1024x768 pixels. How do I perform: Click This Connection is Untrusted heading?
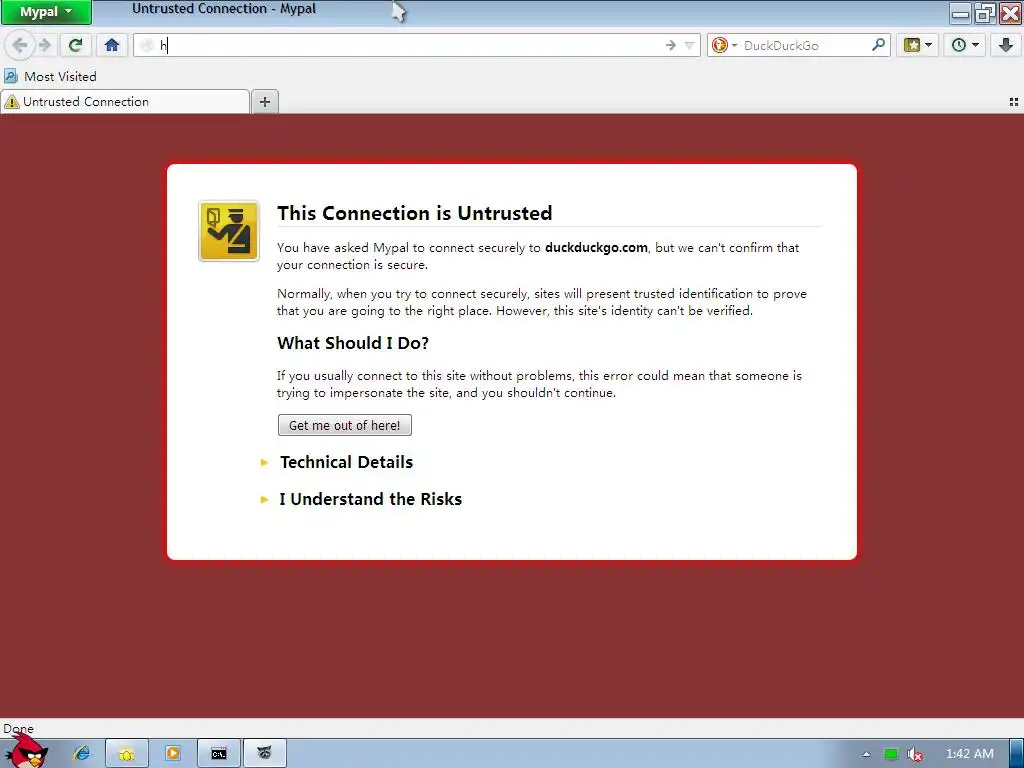(x=415, y=213)
